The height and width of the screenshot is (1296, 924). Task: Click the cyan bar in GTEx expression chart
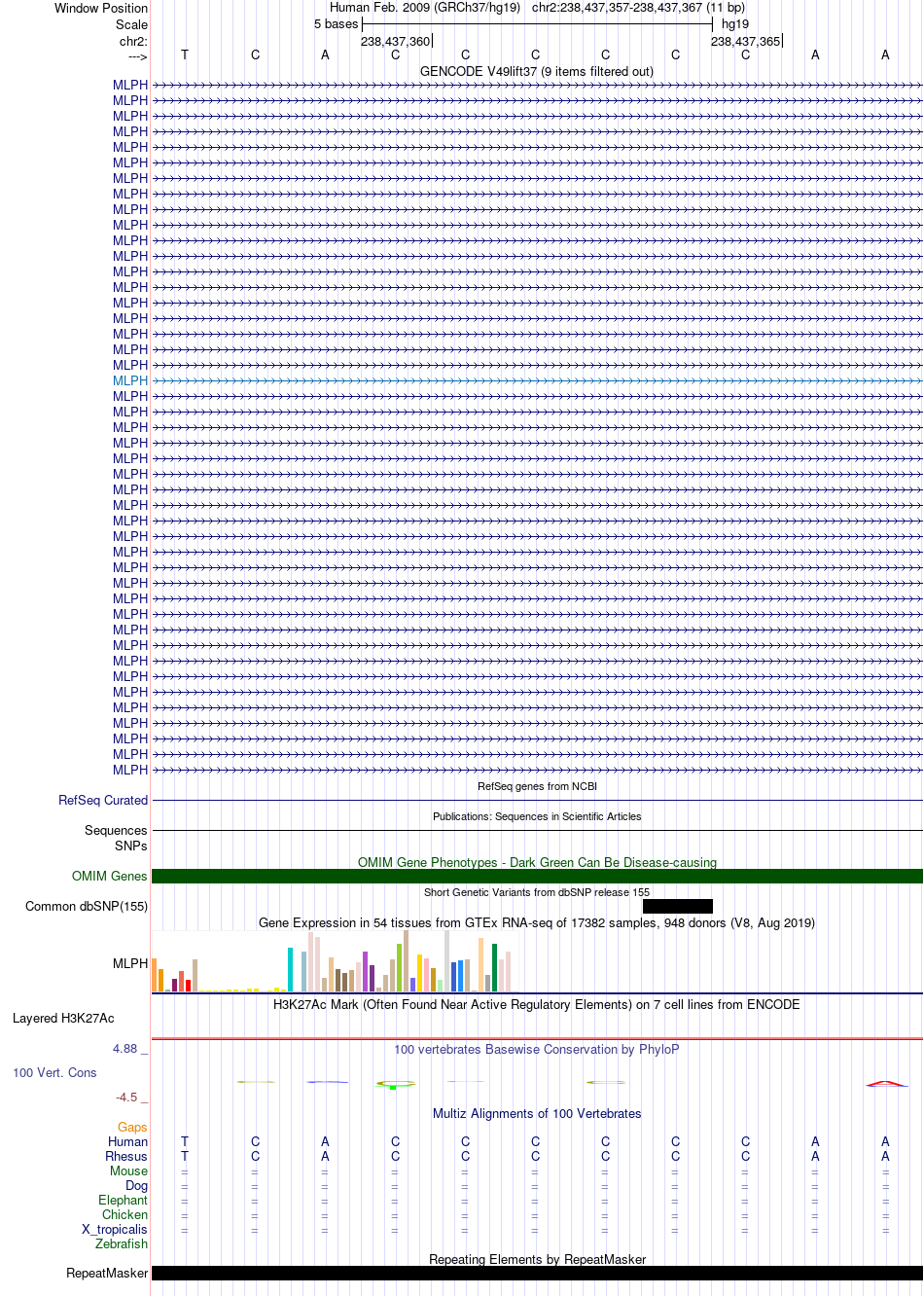pyautogui.click(x=291, y=969)
